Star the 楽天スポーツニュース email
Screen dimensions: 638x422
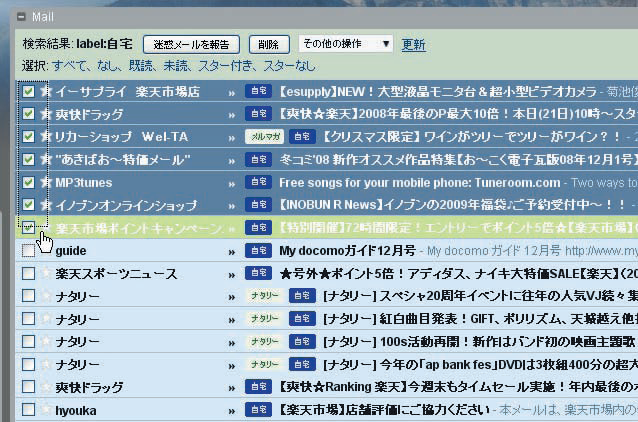click(x=46, y=273)
